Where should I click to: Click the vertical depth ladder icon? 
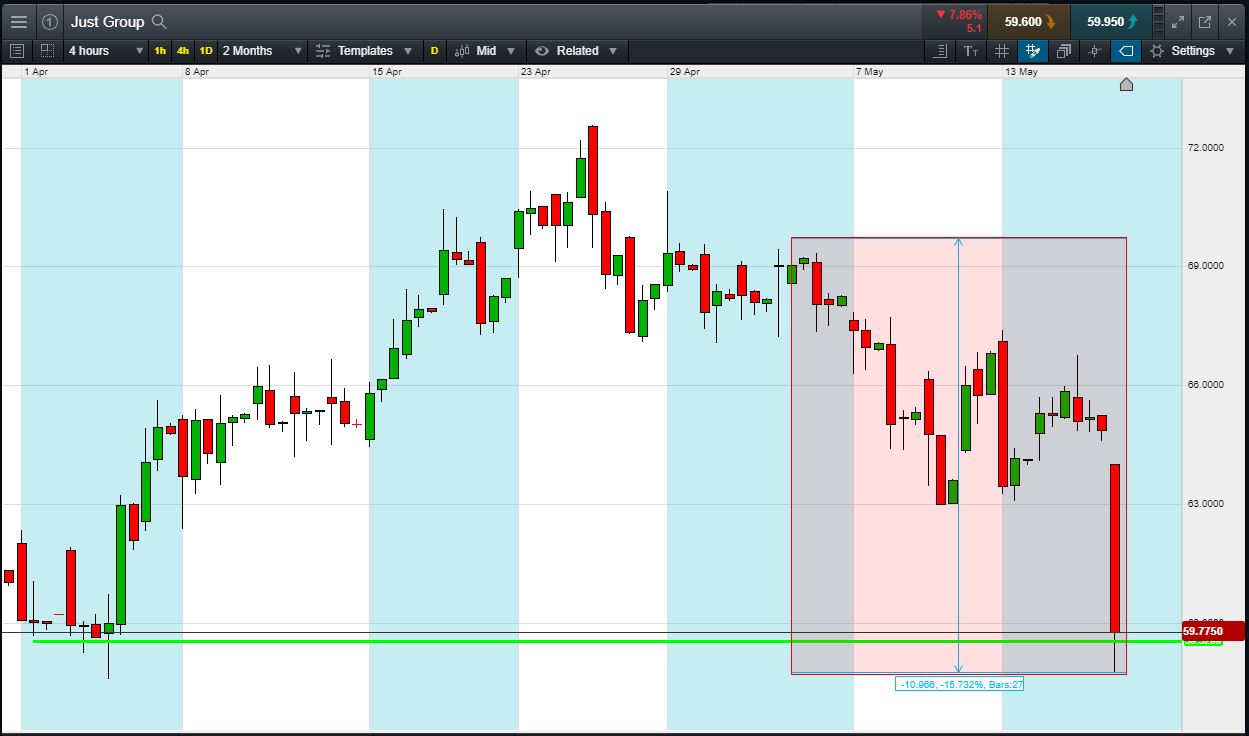tap(1159, 21)
